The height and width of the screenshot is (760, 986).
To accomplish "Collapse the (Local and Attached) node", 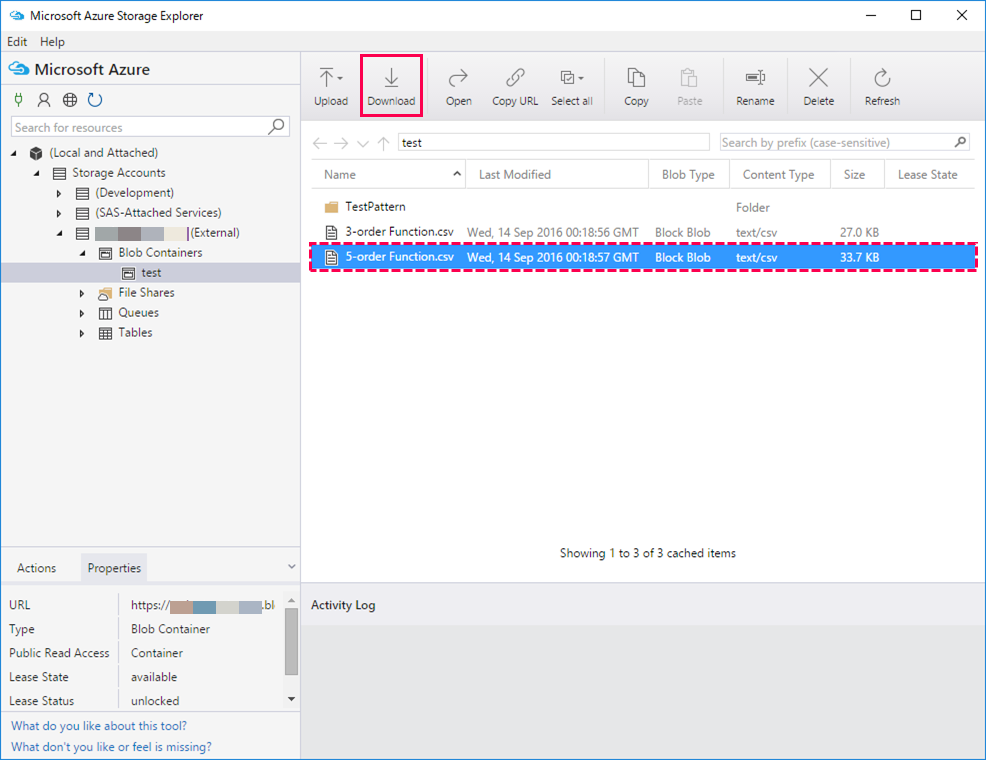I will pos(14,153).
